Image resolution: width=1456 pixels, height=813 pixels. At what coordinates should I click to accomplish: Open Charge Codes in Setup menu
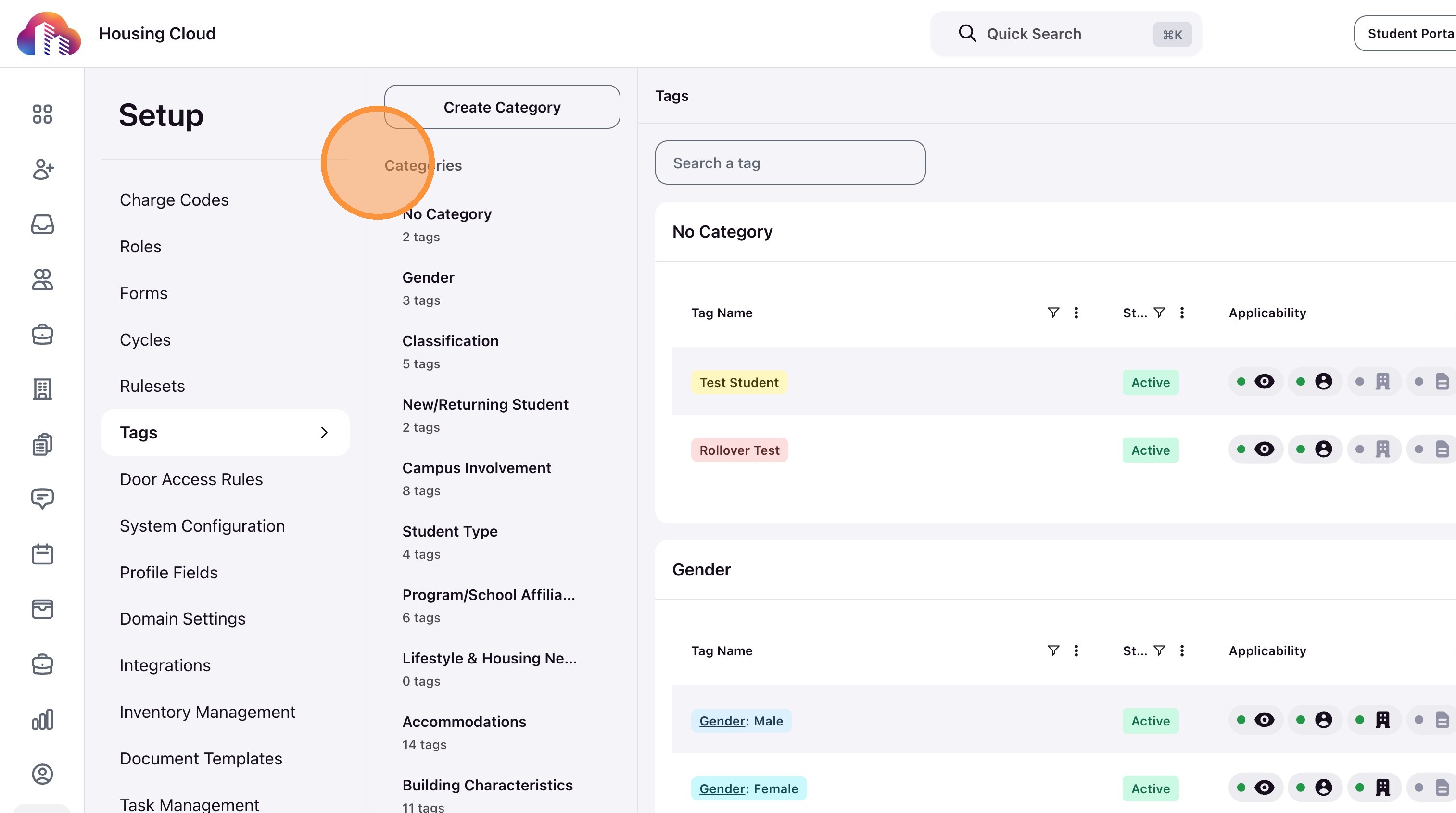[174, 200]
